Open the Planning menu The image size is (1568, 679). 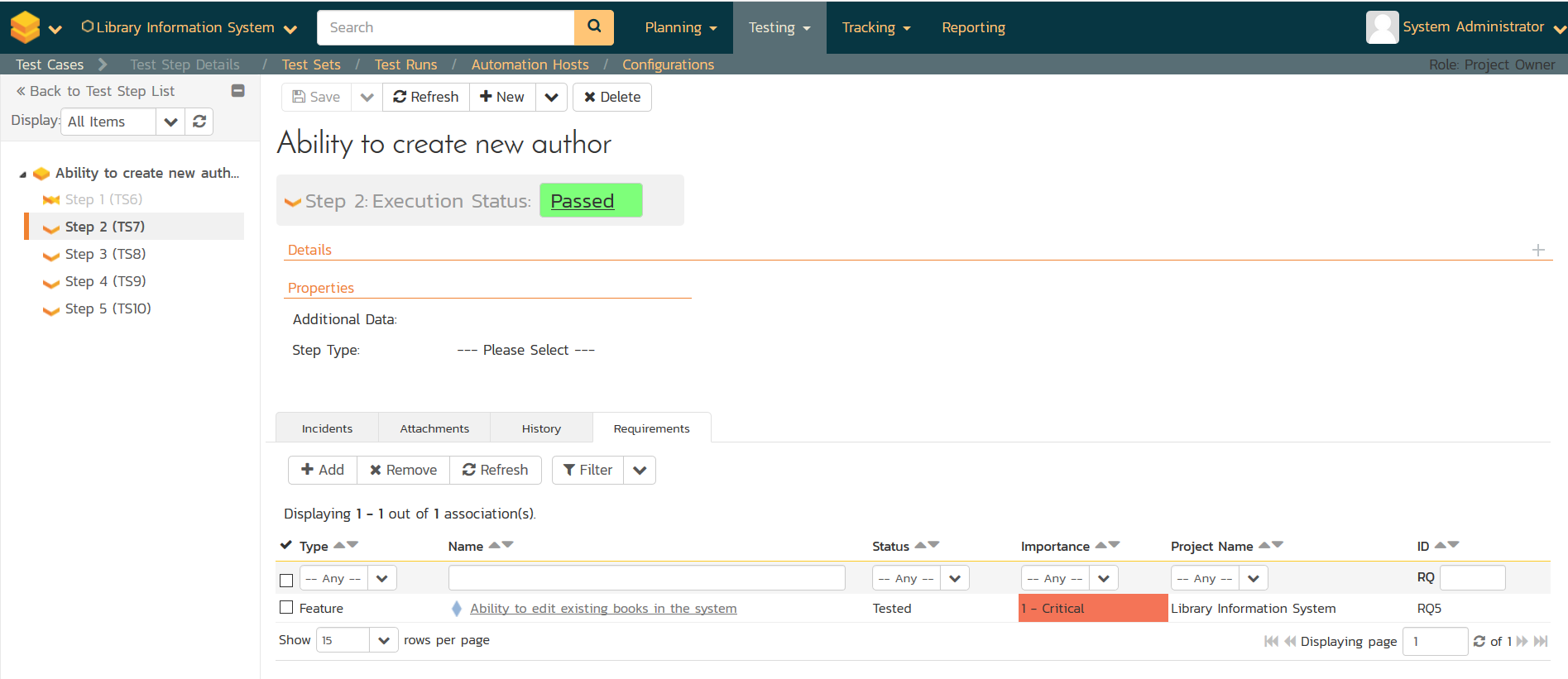(x=680, y=27)
